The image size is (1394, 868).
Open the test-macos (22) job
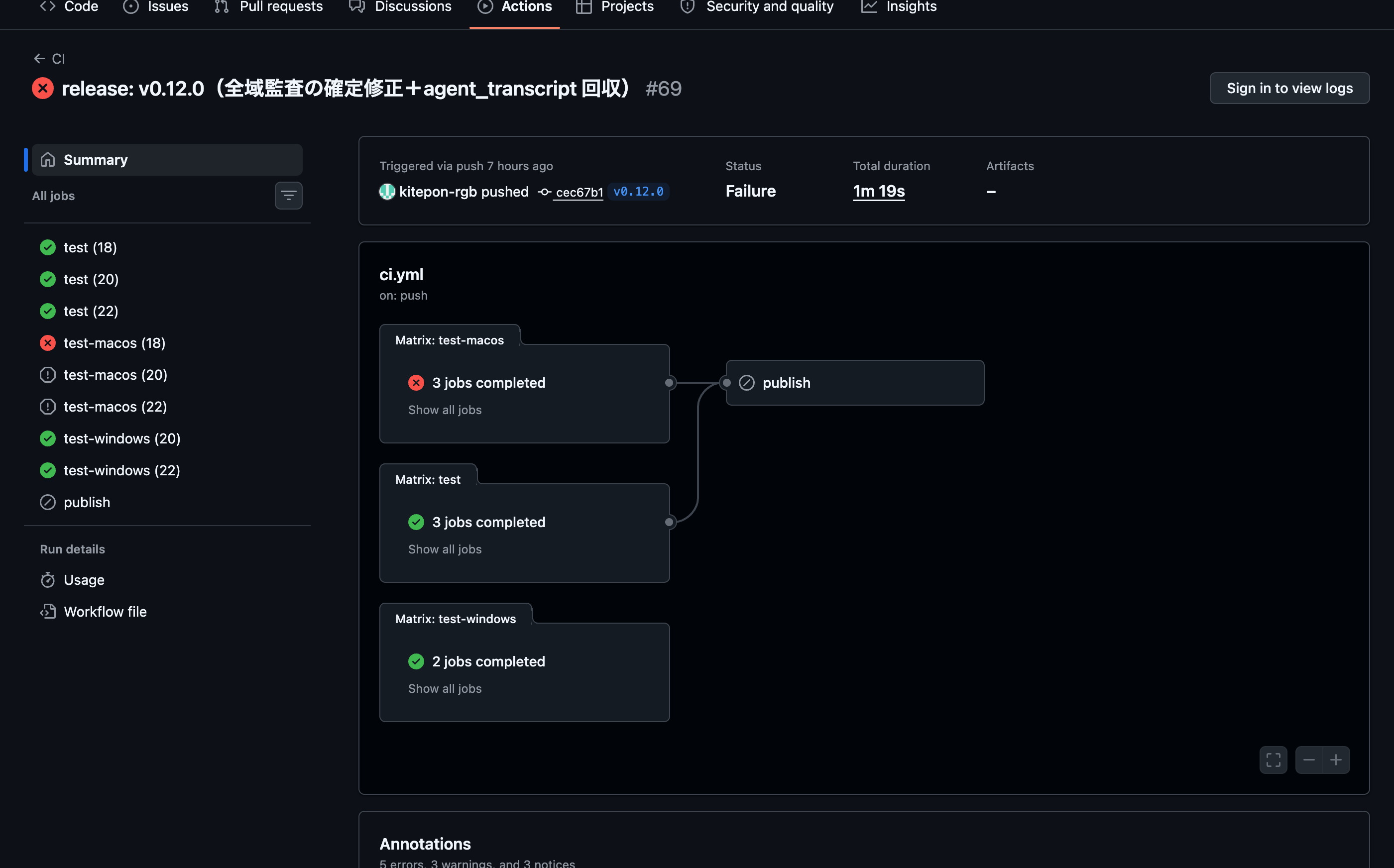(x=167, y=407)
